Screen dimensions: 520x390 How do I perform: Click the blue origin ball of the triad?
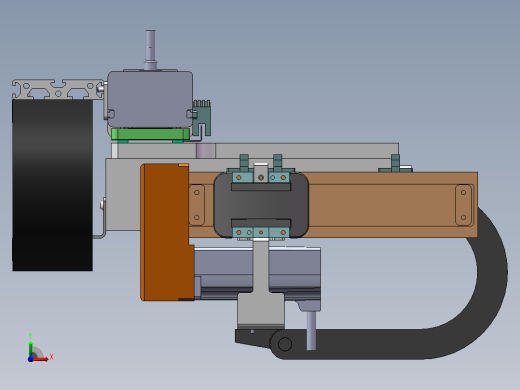pos(30,359)
